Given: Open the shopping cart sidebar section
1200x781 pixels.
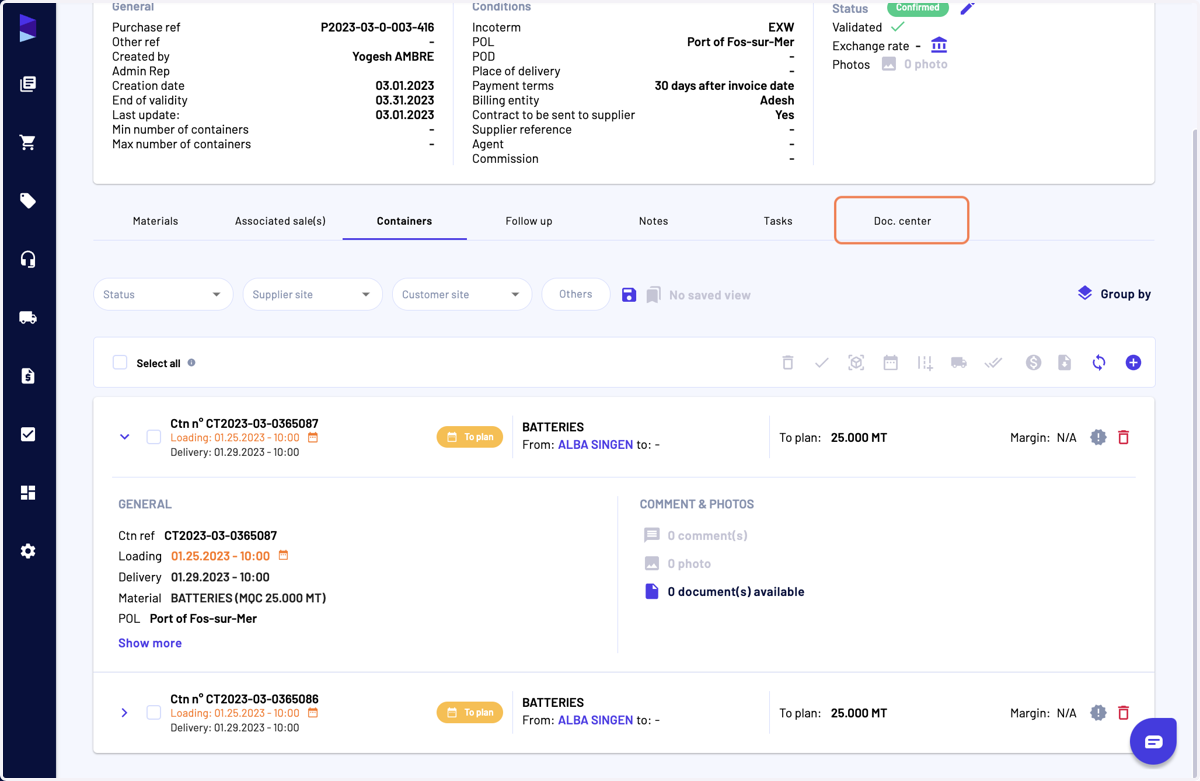Looking at the screenshot, I should tap(28, 142).
